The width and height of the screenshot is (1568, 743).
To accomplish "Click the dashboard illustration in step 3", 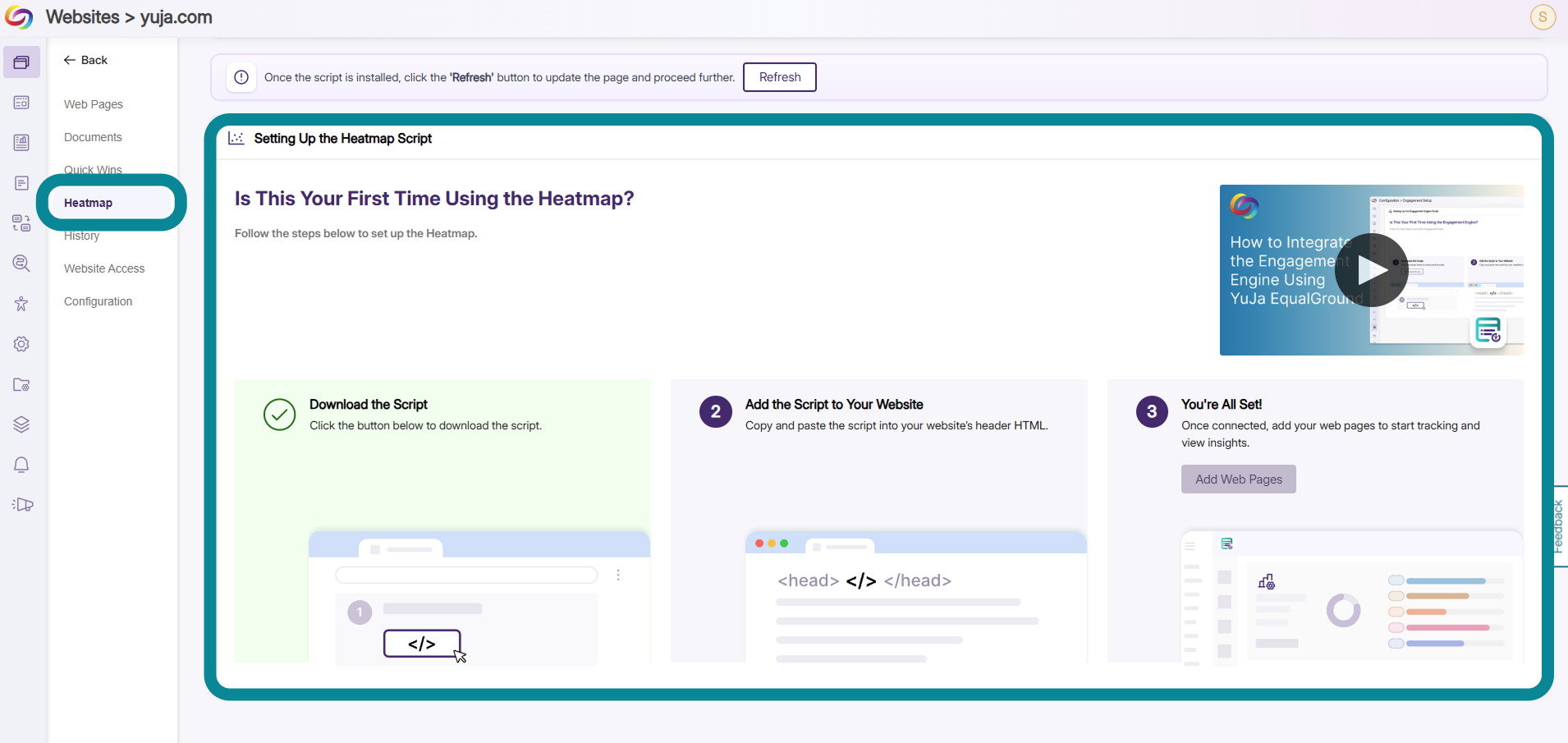I will pyautogui.click(x=1352, y=597).
